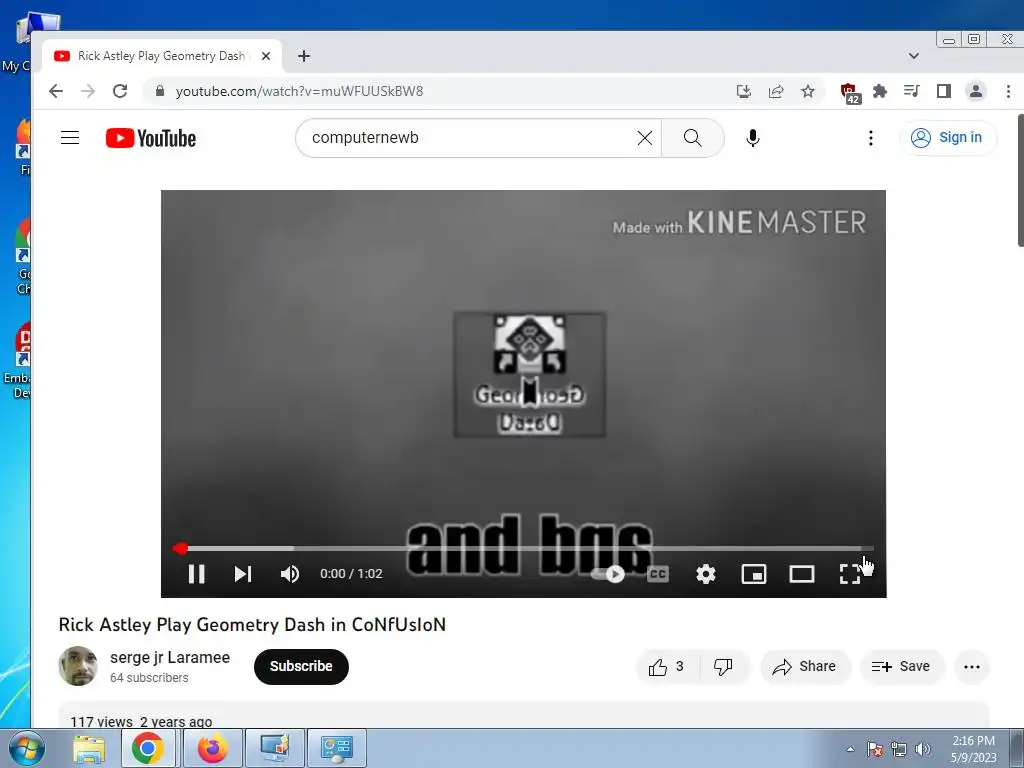Open the Chrome profile avatar

[x=976, y=91]
